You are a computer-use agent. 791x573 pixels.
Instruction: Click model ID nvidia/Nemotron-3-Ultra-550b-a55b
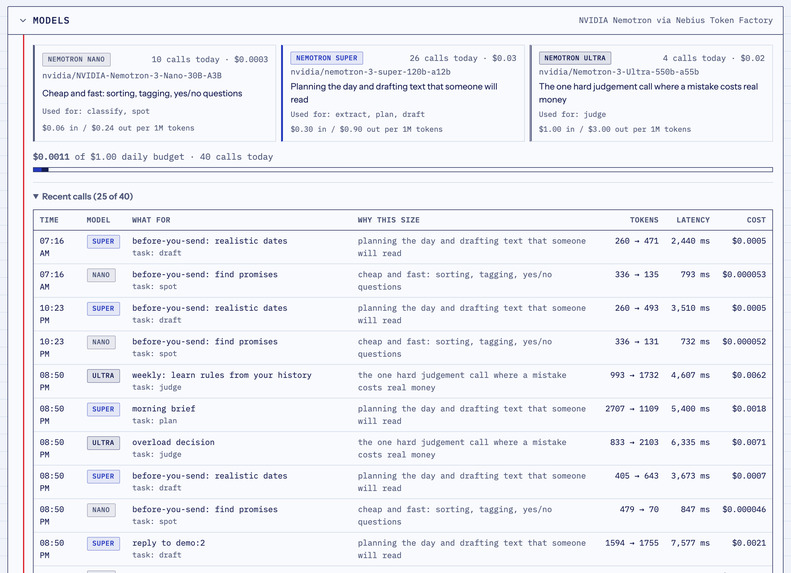(x=618, y=72)
